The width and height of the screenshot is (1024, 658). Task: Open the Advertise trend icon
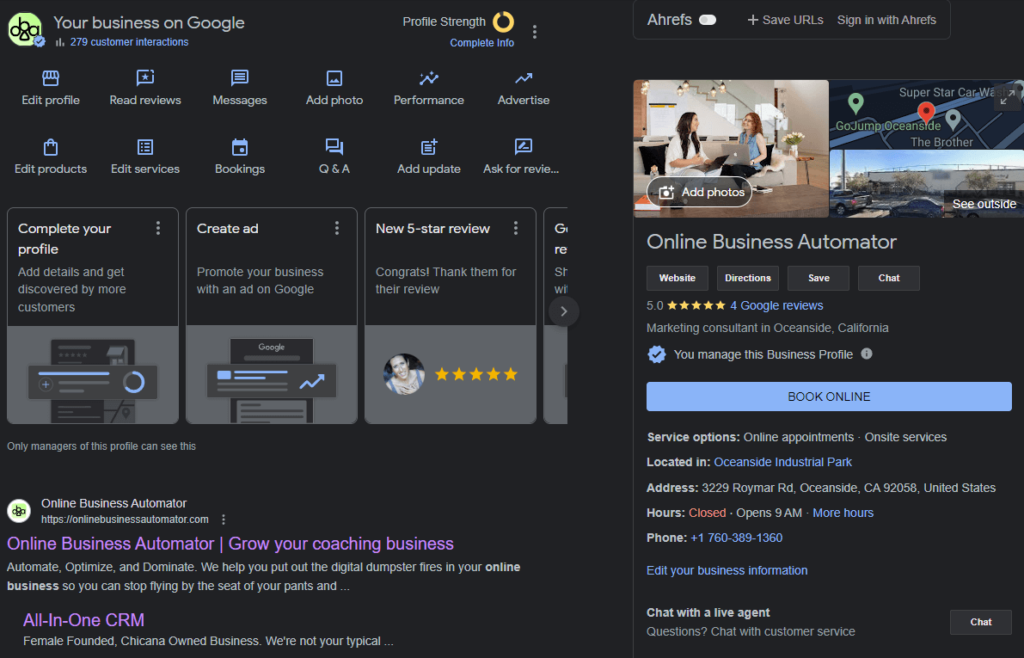tap(523, 78)
